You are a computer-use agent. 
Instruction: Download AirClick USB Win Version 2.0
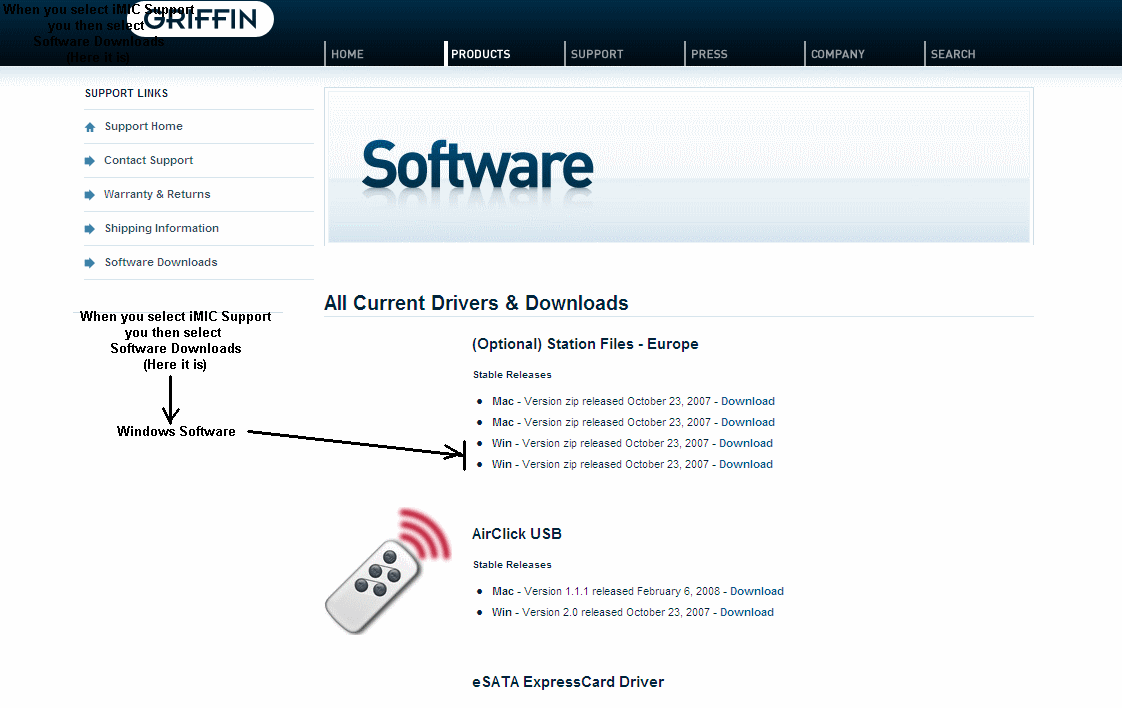click(x=746, y=612)
